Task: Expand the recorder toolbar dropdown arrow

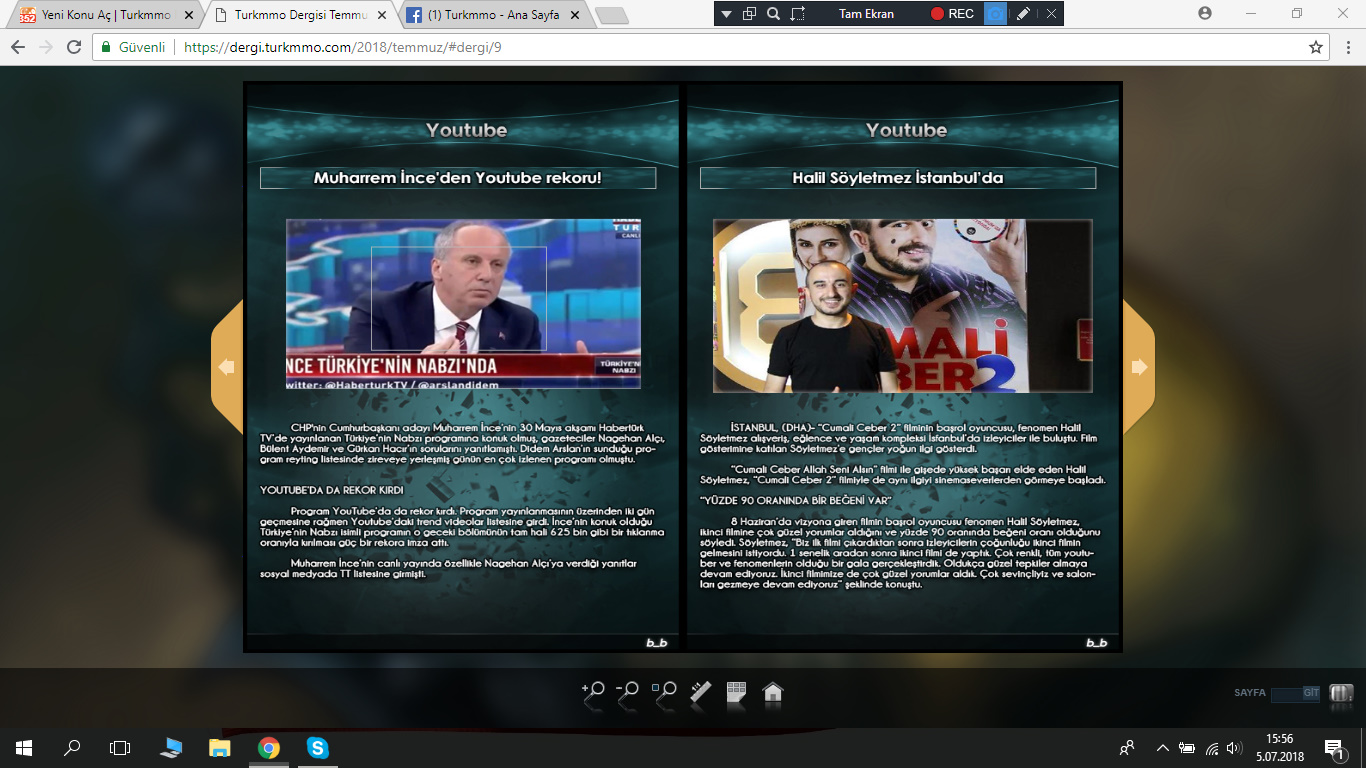Action: (x=726, y=14)
